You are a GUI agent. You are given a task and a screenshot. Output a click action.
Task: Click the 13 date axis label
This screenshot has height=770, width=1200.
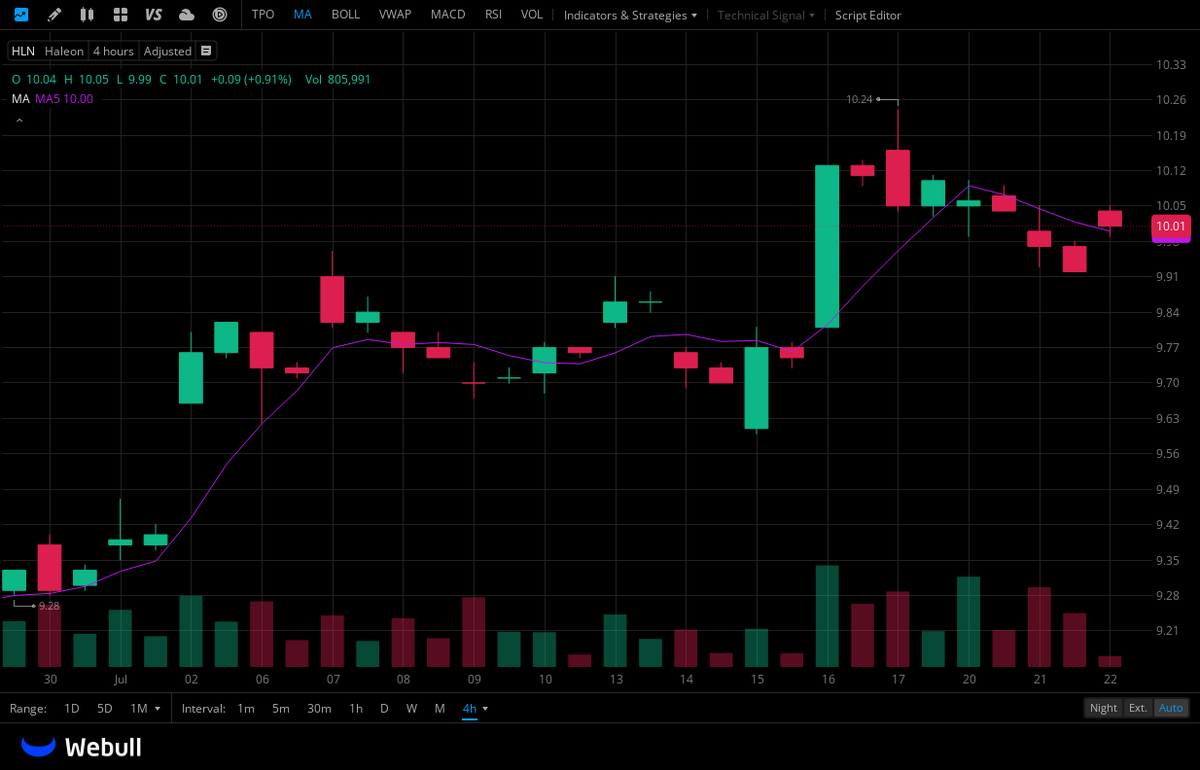coord(615,680)
